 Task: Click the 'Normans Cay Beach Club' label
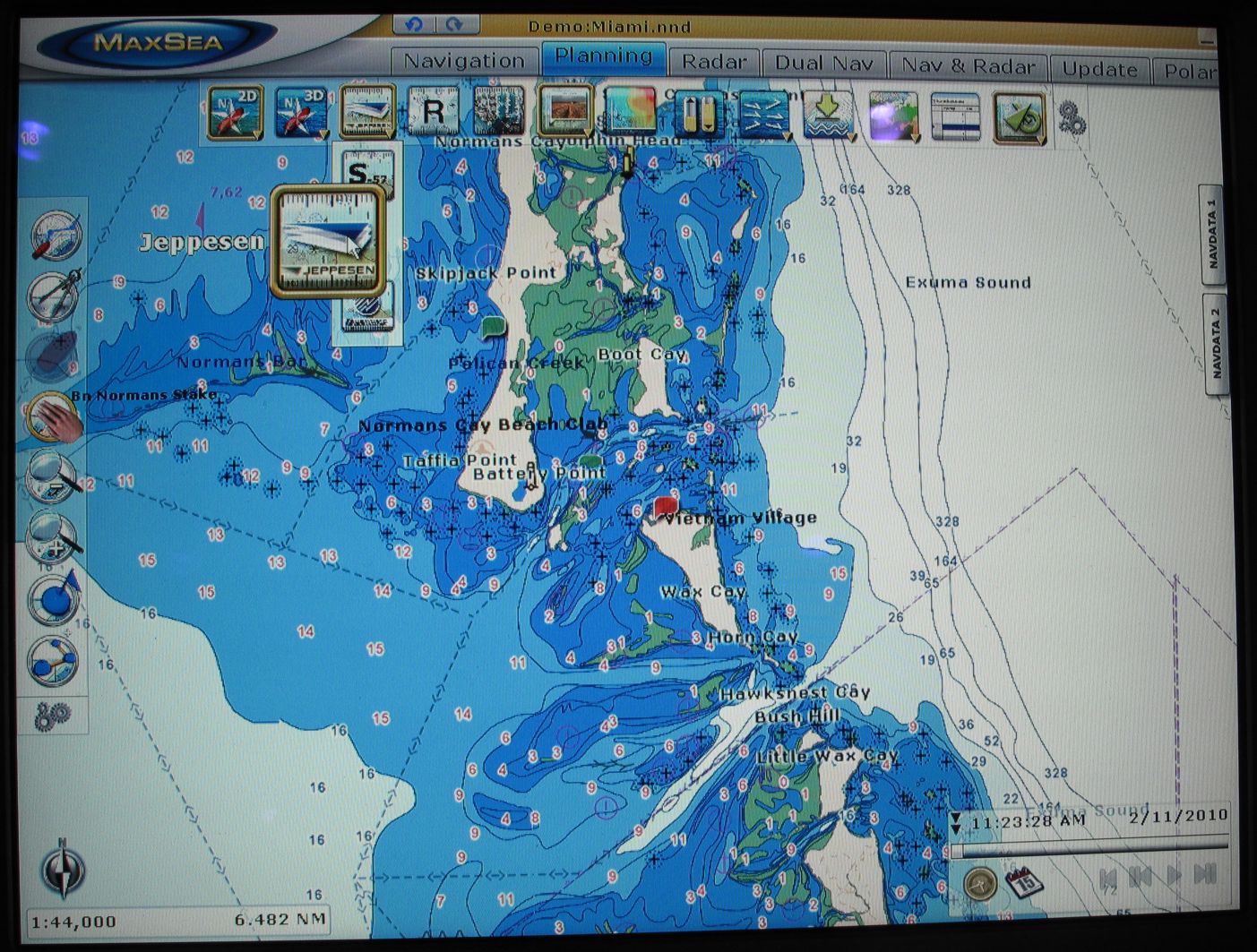pyautogui.click(x=483, y=425)
